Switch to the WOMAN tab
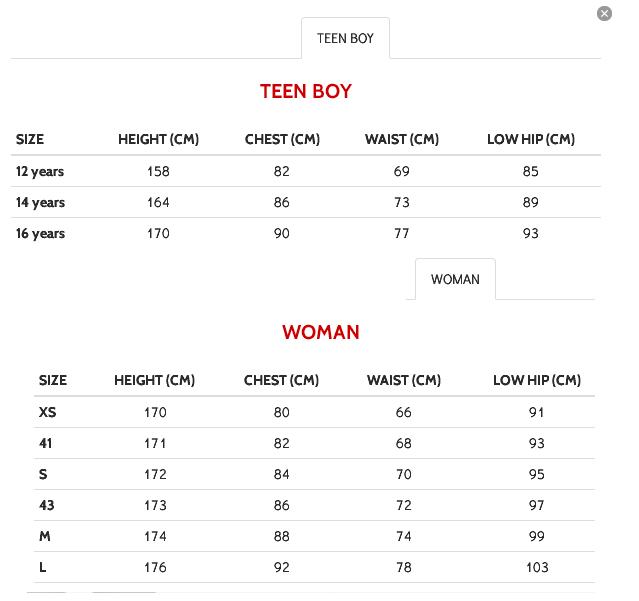Screen dimensions: 639x601 click(455, 280)
